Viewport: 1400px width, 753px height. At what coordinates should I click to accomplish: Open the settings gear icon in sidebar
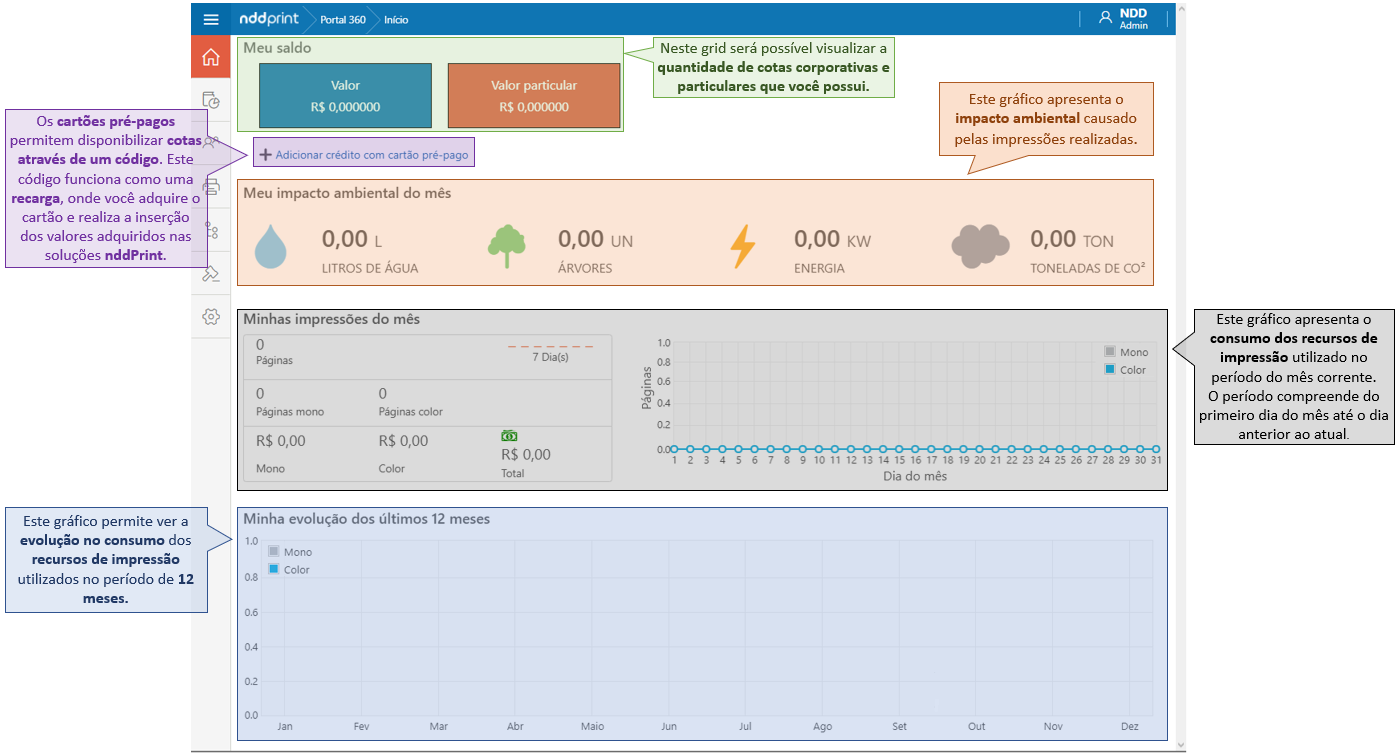pos(210,317)
